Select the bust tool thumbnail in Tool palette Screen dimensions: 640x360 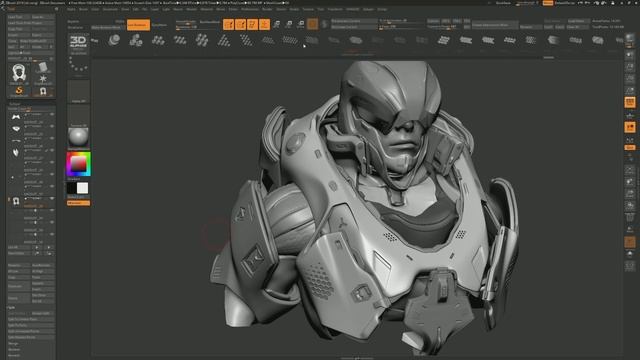pos(19,74)
